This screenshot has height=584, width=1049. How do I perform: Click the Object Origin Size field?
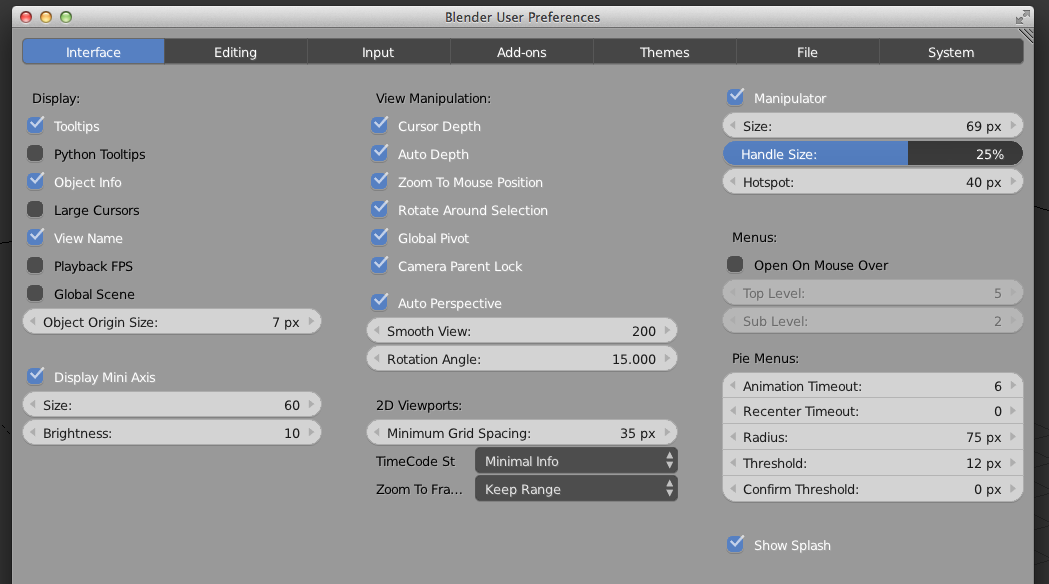(x=172, y=322)
